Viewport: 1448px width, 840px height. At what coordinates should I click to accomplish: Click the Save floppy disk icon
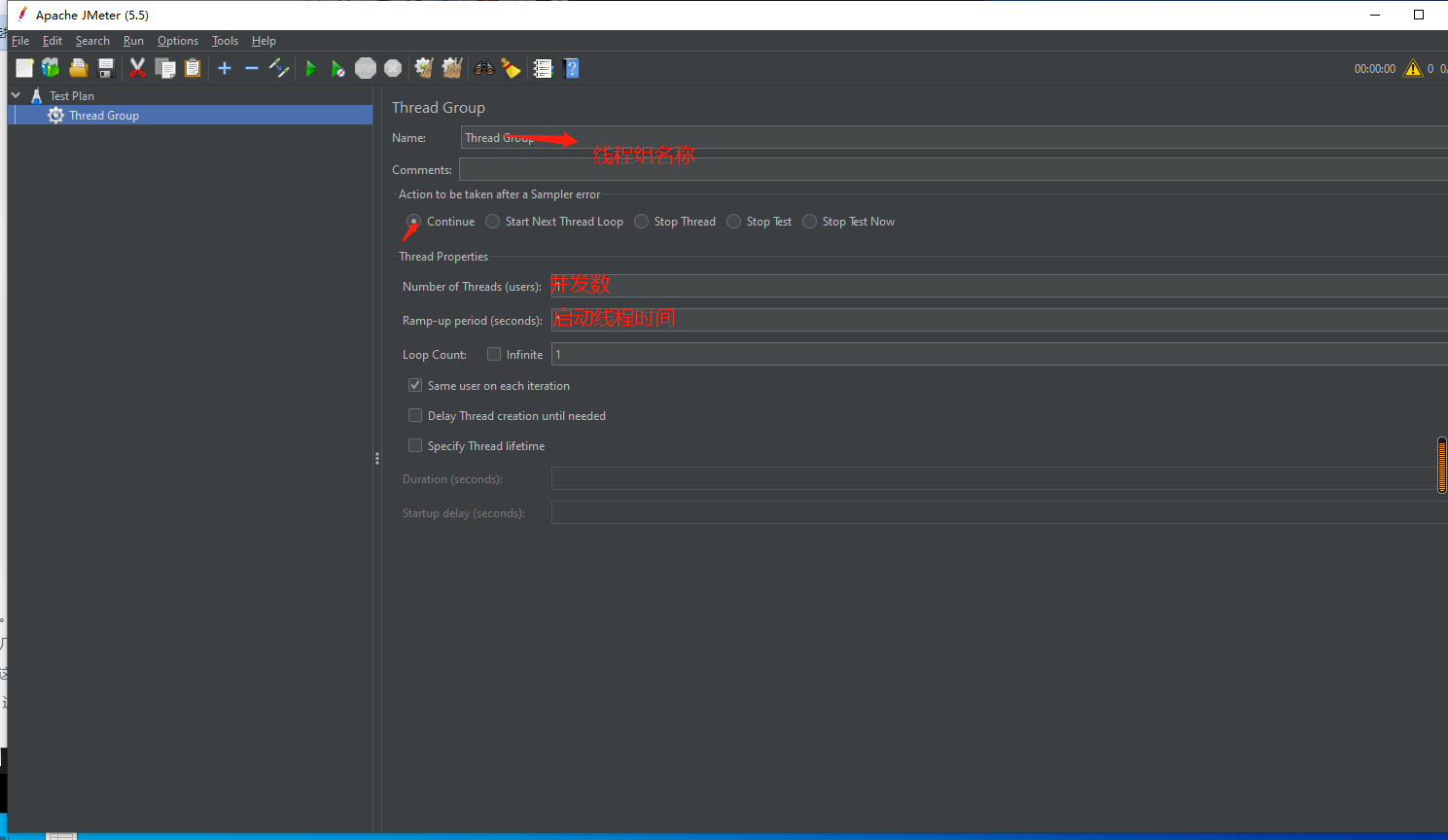106,68
